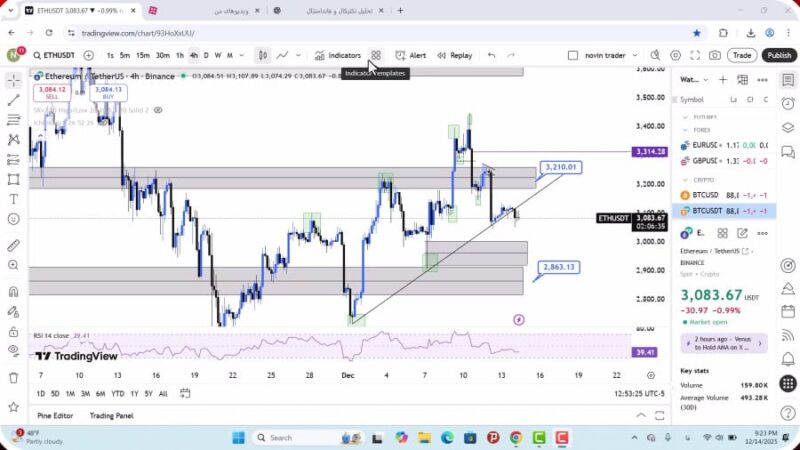
Task: Toggle the indicator visibility eye icon
Action: (x=13, y=350)
